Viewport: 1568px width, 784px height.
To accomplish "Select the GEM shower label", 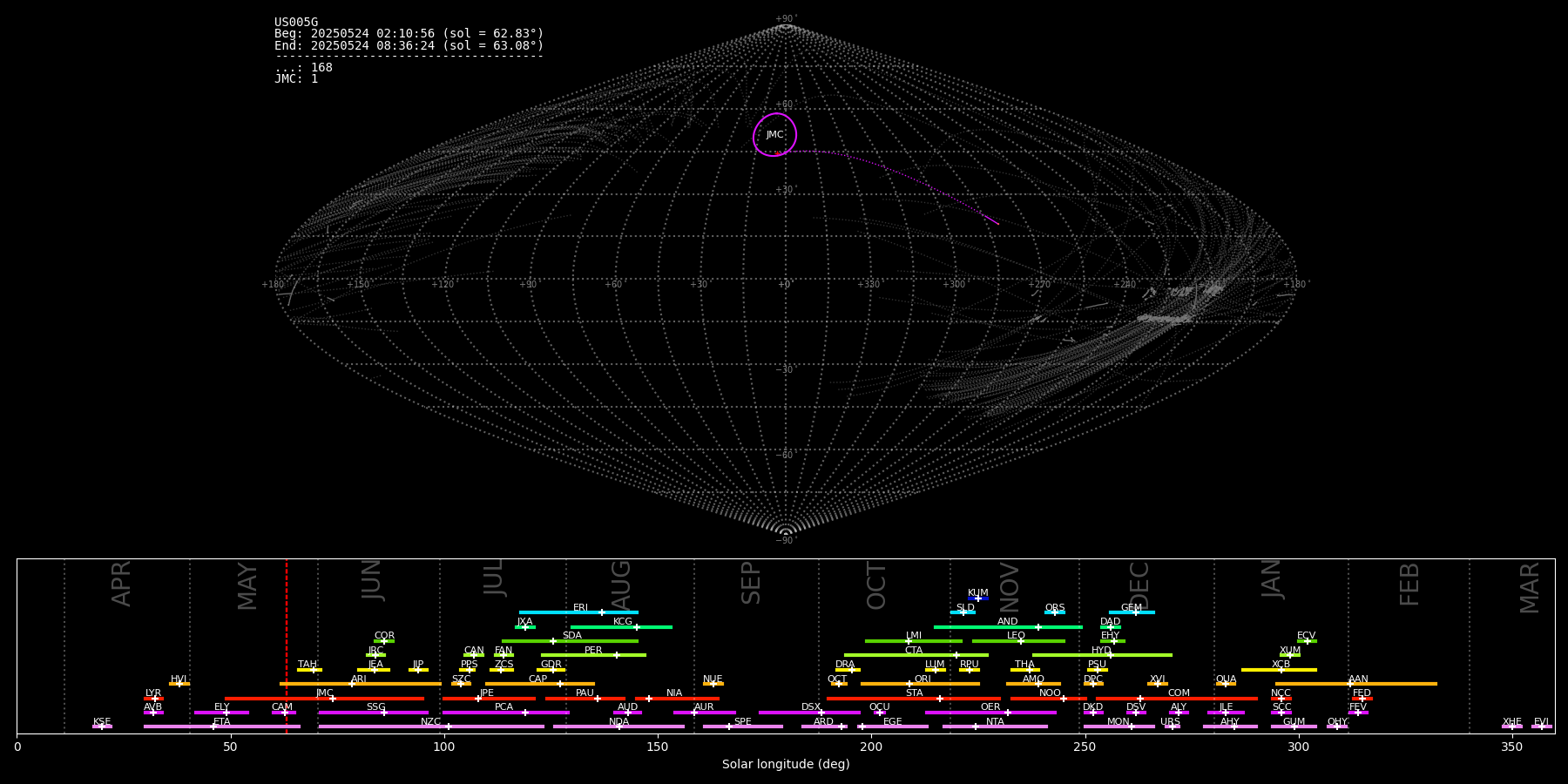I will pyautogui.click(x=1132, y=608).
